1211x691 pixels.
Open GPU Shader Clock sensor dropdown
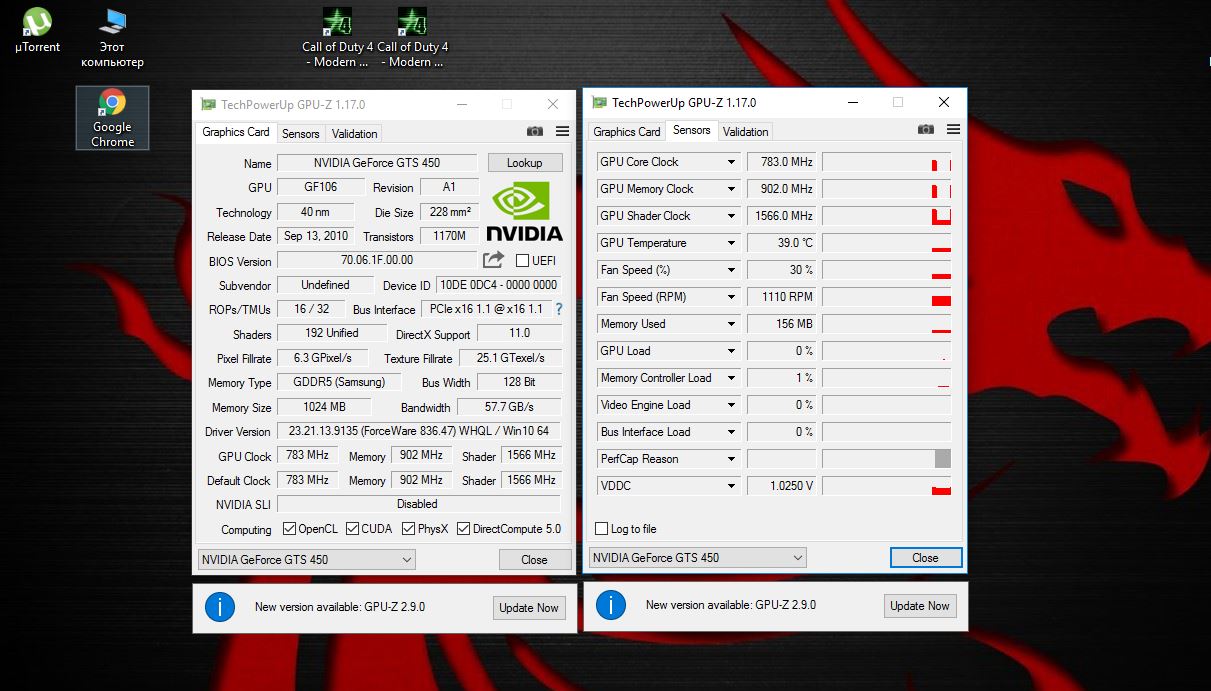[731, 216]
